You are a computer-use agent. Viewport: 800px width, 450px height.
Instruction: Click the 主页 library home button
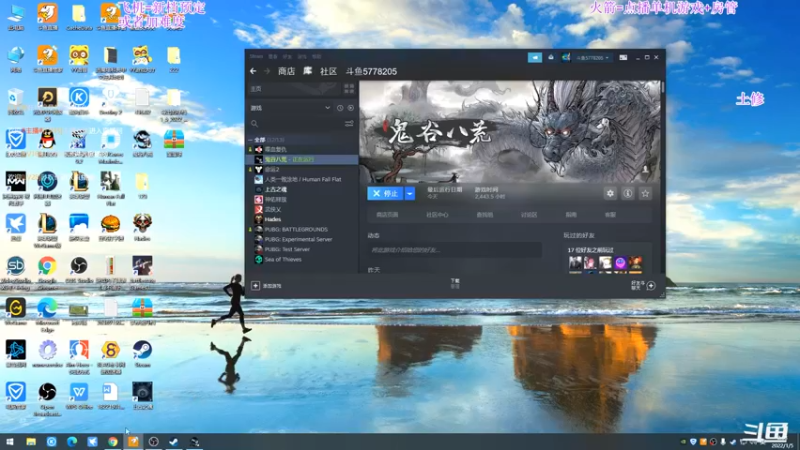[294, 89]
